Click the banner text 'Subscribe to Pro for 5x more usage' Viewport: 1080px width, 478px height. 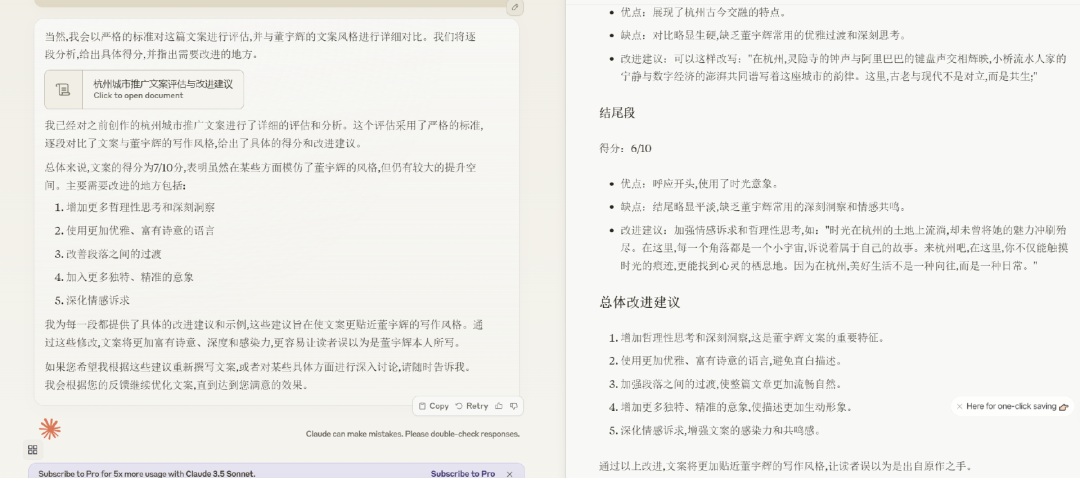pyautogui.click(x=146, y=474)
